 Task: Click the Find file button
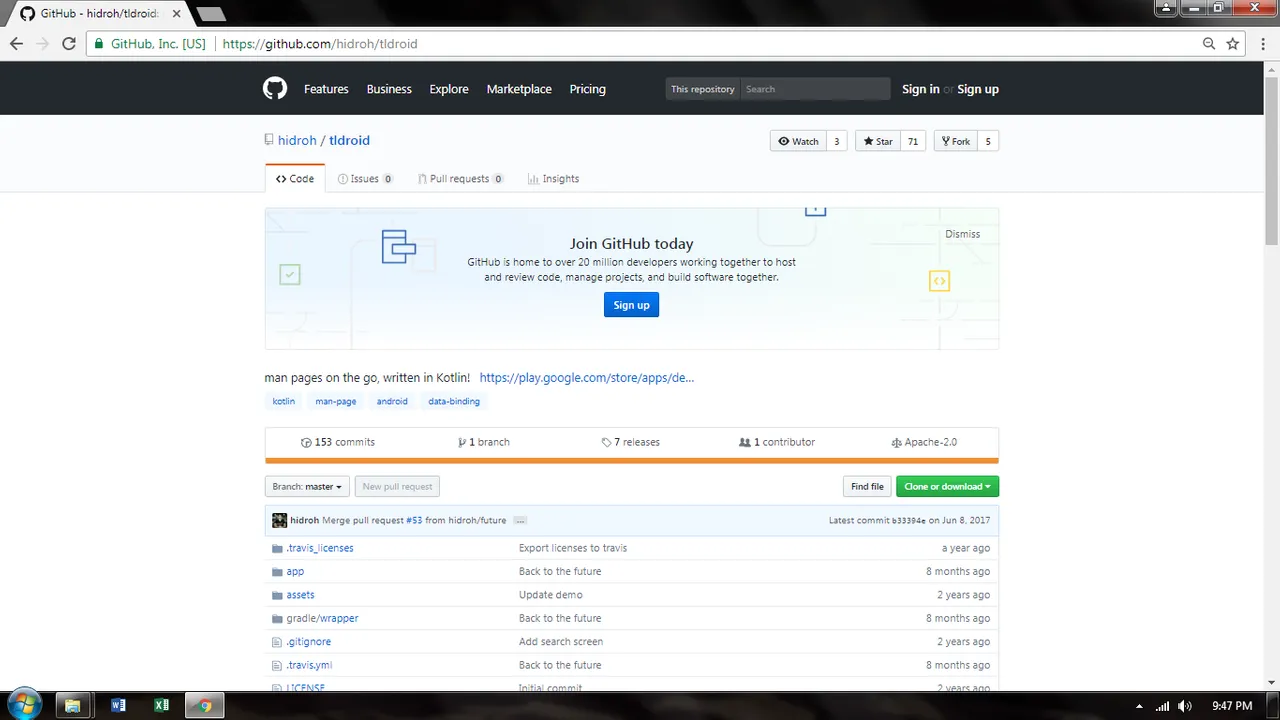point(867,487)
